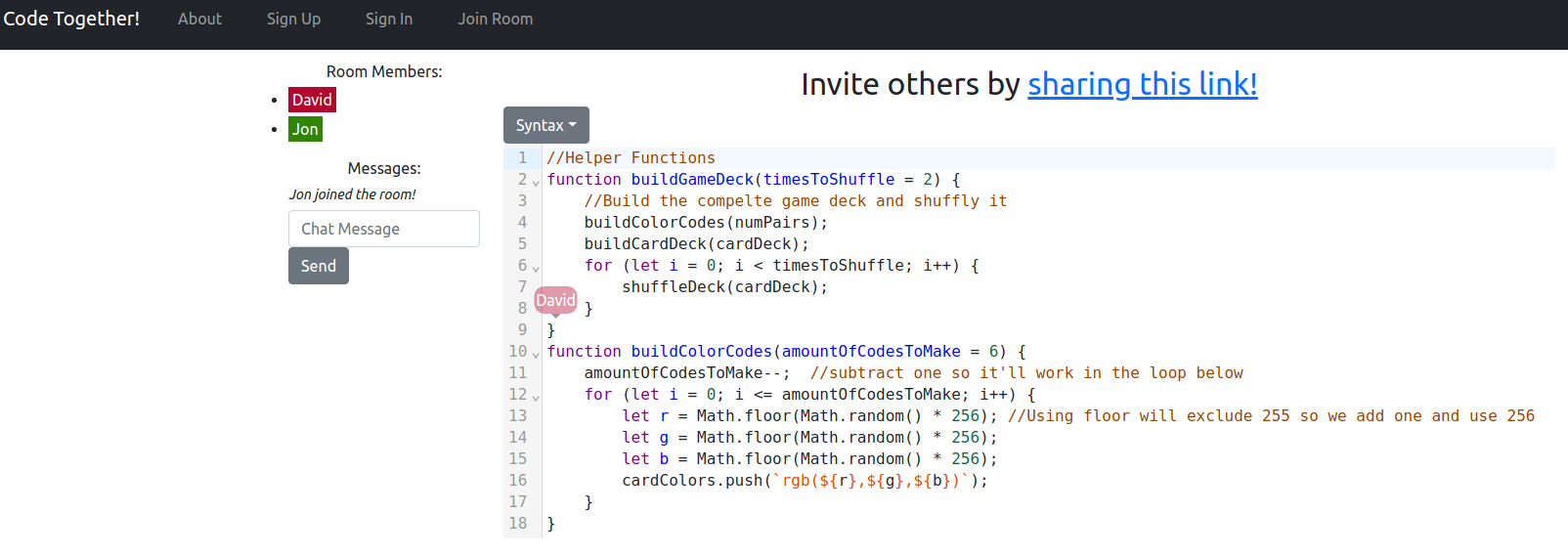
Task: Click line number 1 in the gutter
Action: click(522, 158)
